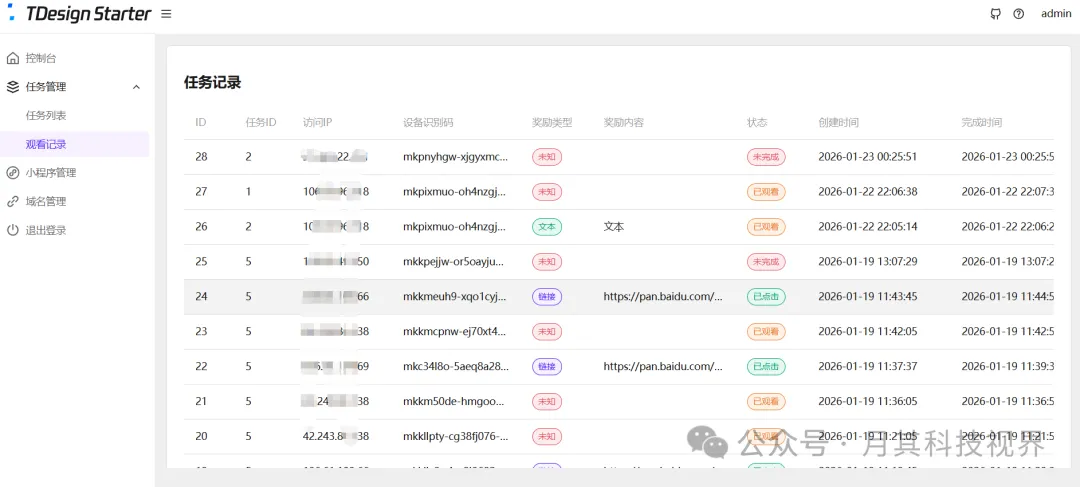This screenshot has height=487, width=1080.
Task: Click the 链接 tag in row 24
Action: point(547,296)
